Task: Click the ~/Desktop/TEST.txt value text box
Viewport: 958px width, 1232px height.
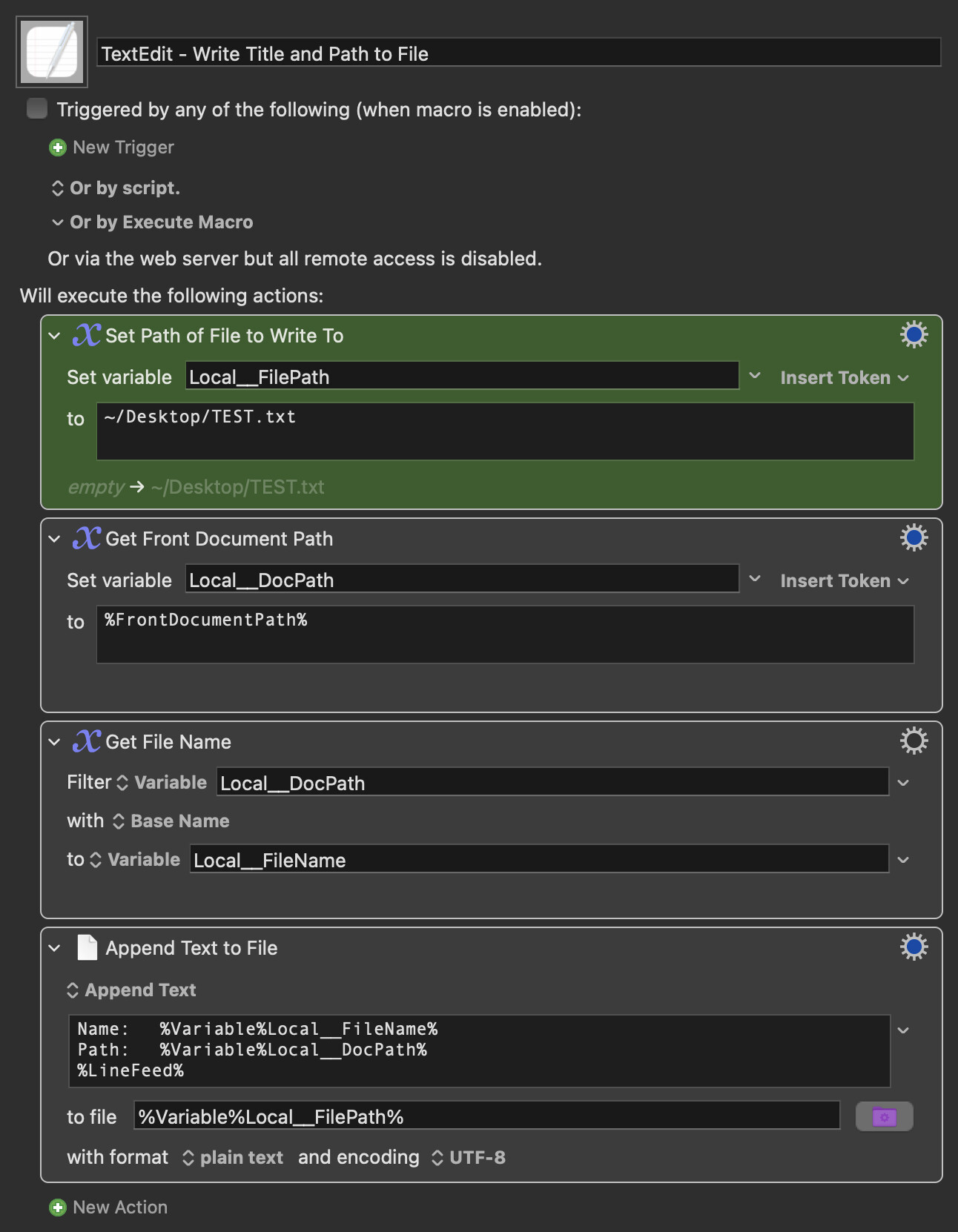Action: coord(505,431)
